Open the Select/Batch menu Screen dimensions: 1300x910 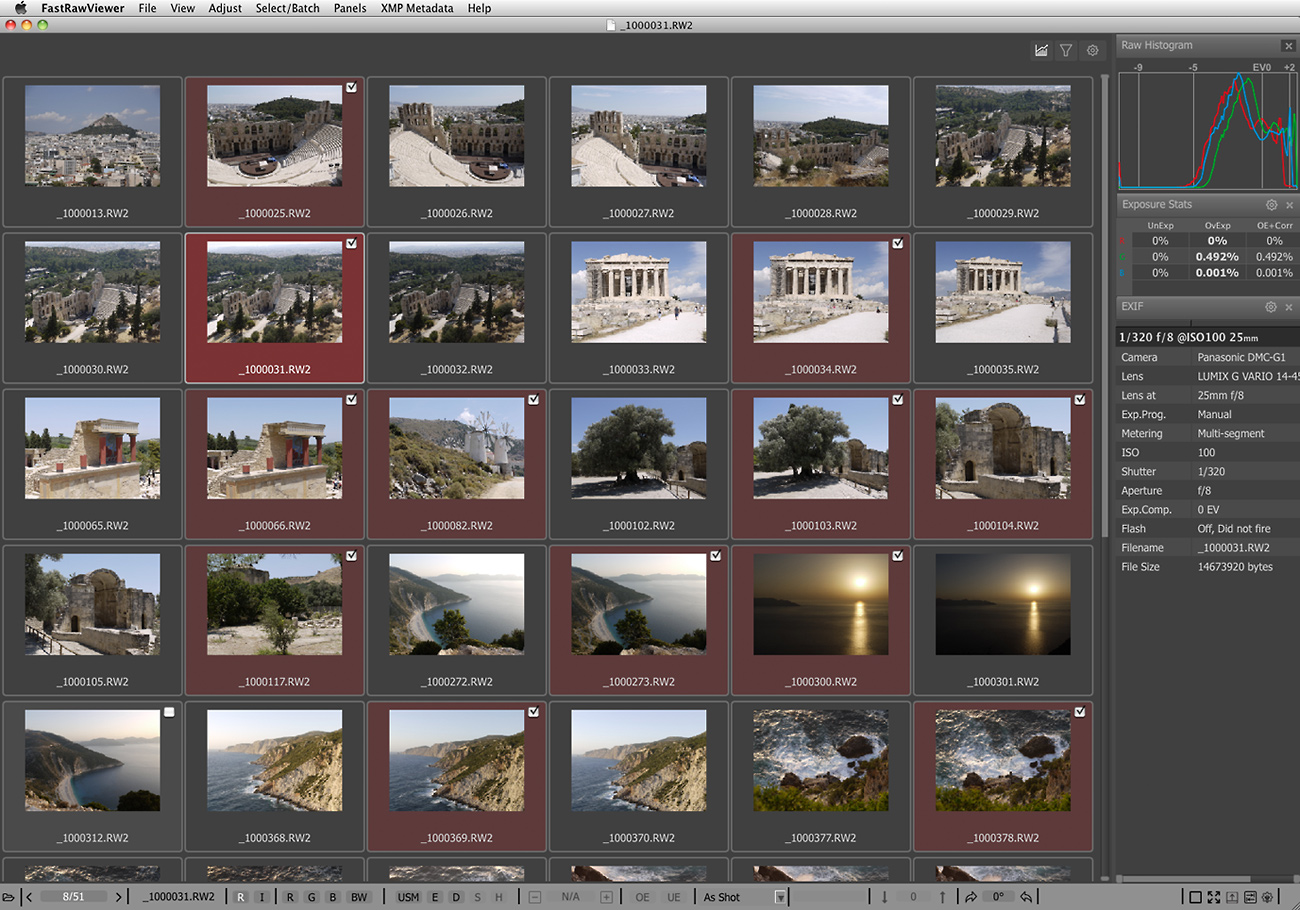coord(287,8)
